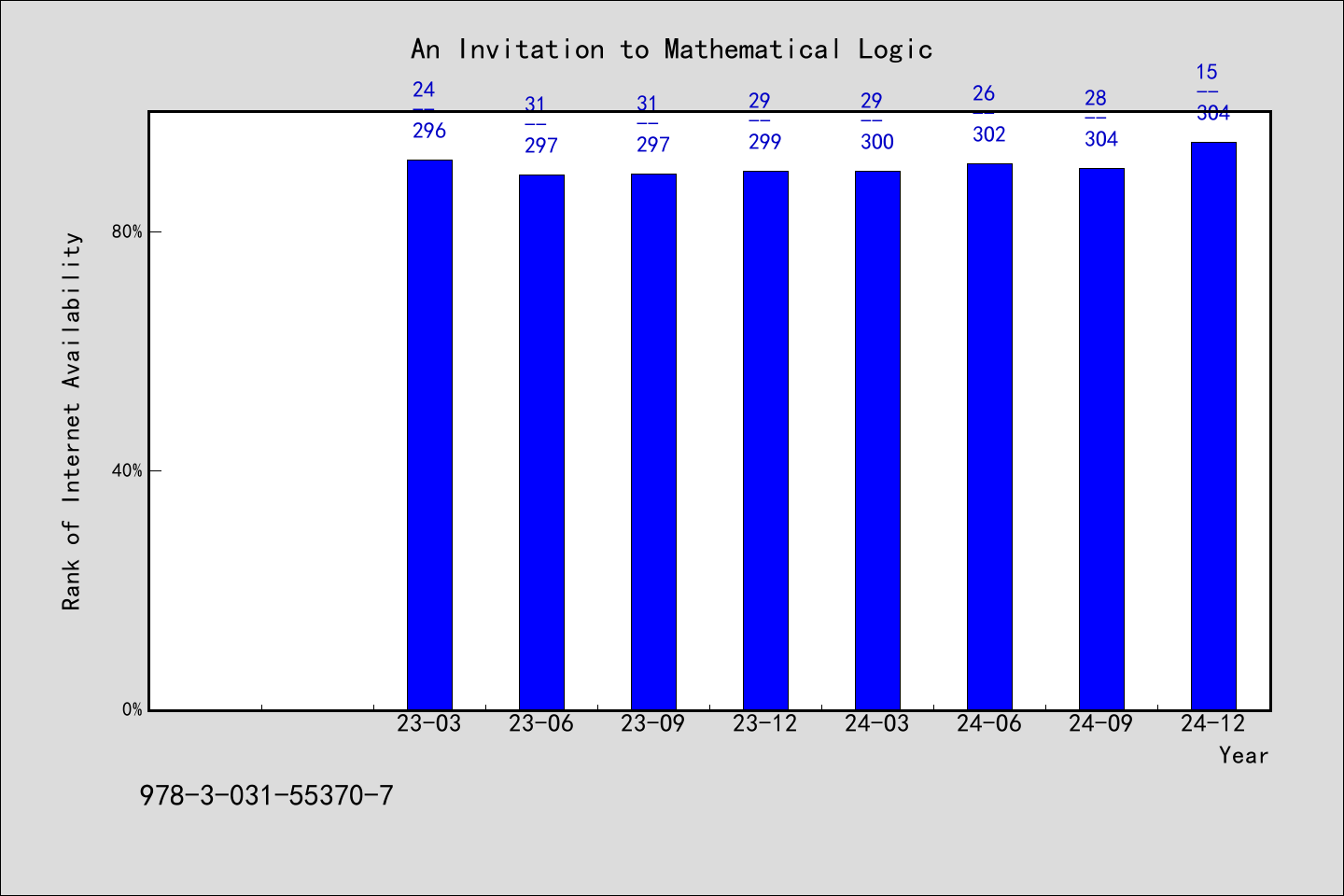This screenshot has width=1344, height=896.
Task: Click the value 29 above the 24-03 bar
Action: (872, 102)
